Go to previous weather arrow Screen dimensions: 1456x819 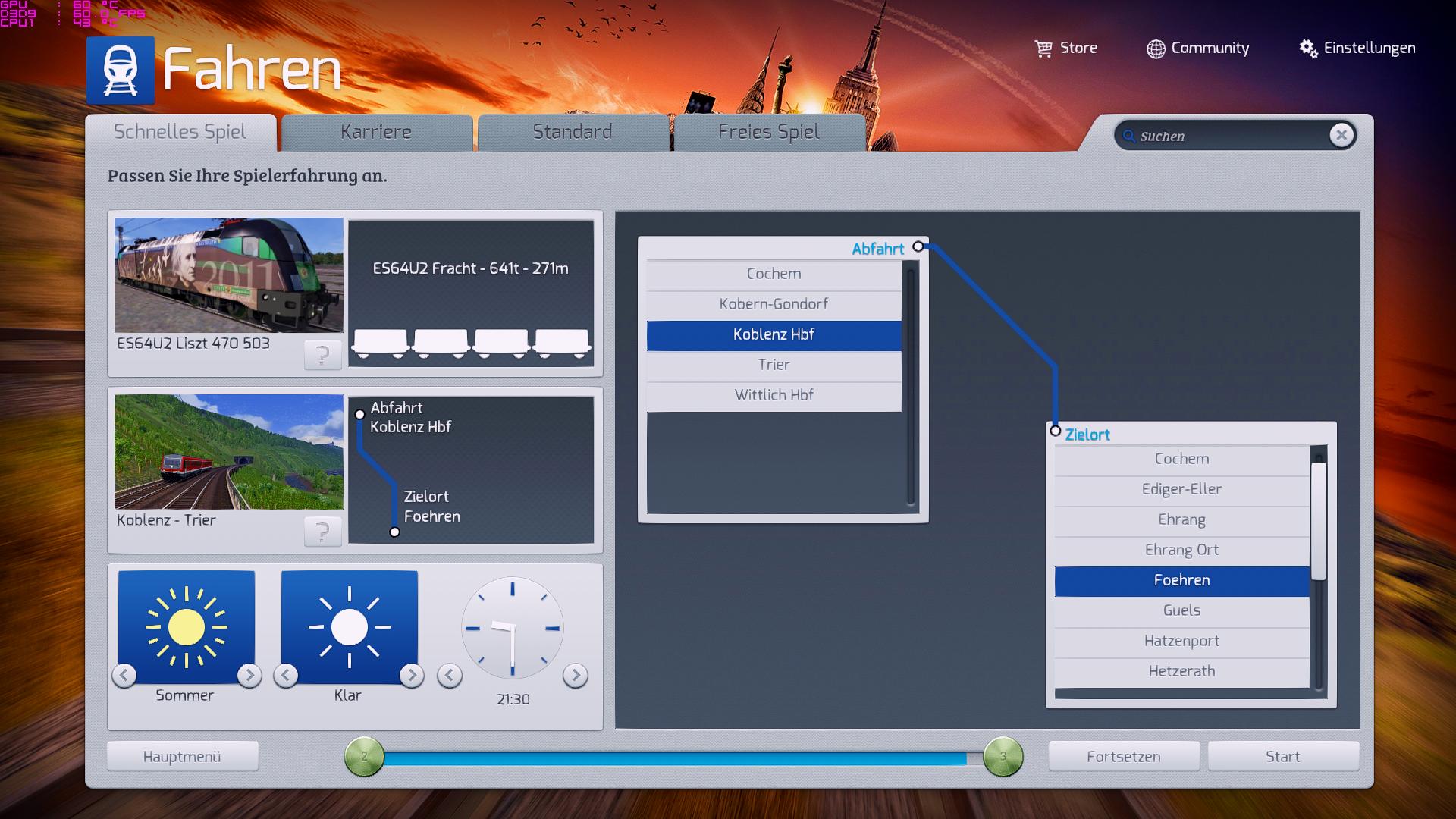pos(286,675)
